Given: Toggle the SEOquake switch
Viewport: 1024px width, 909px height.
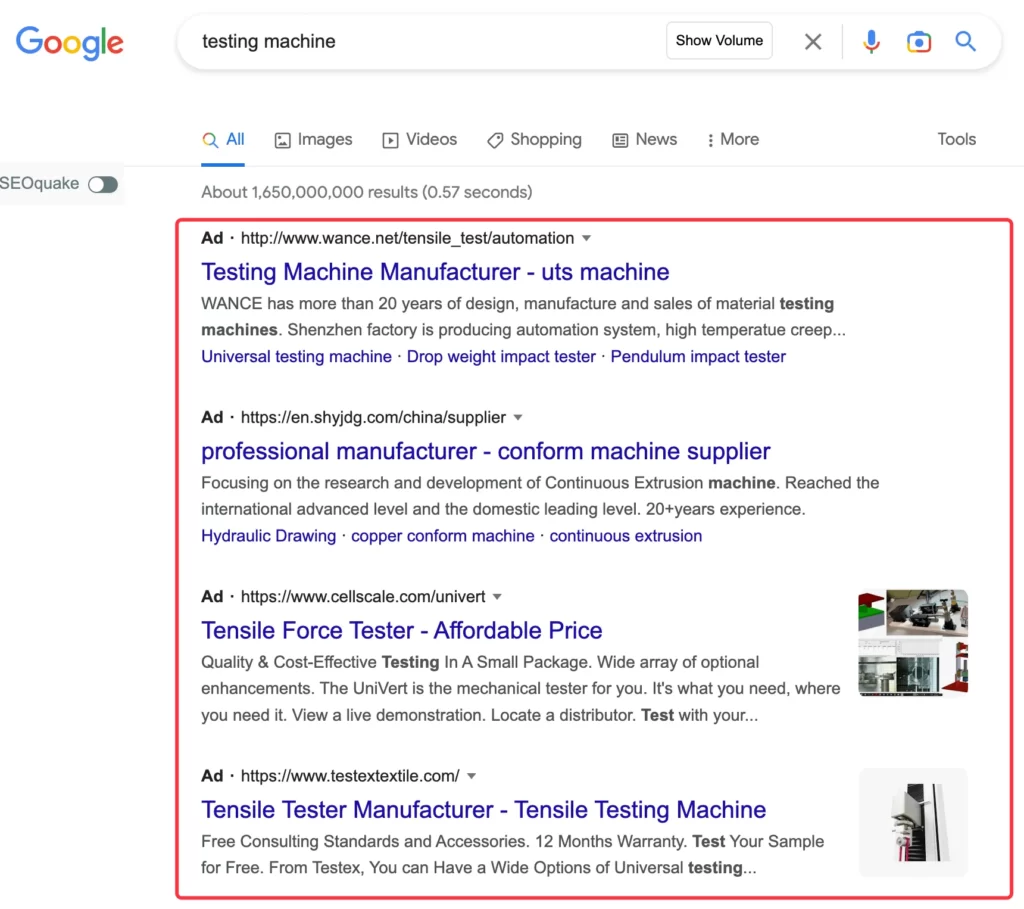Looking at the screenshot, I should [103, 185].
